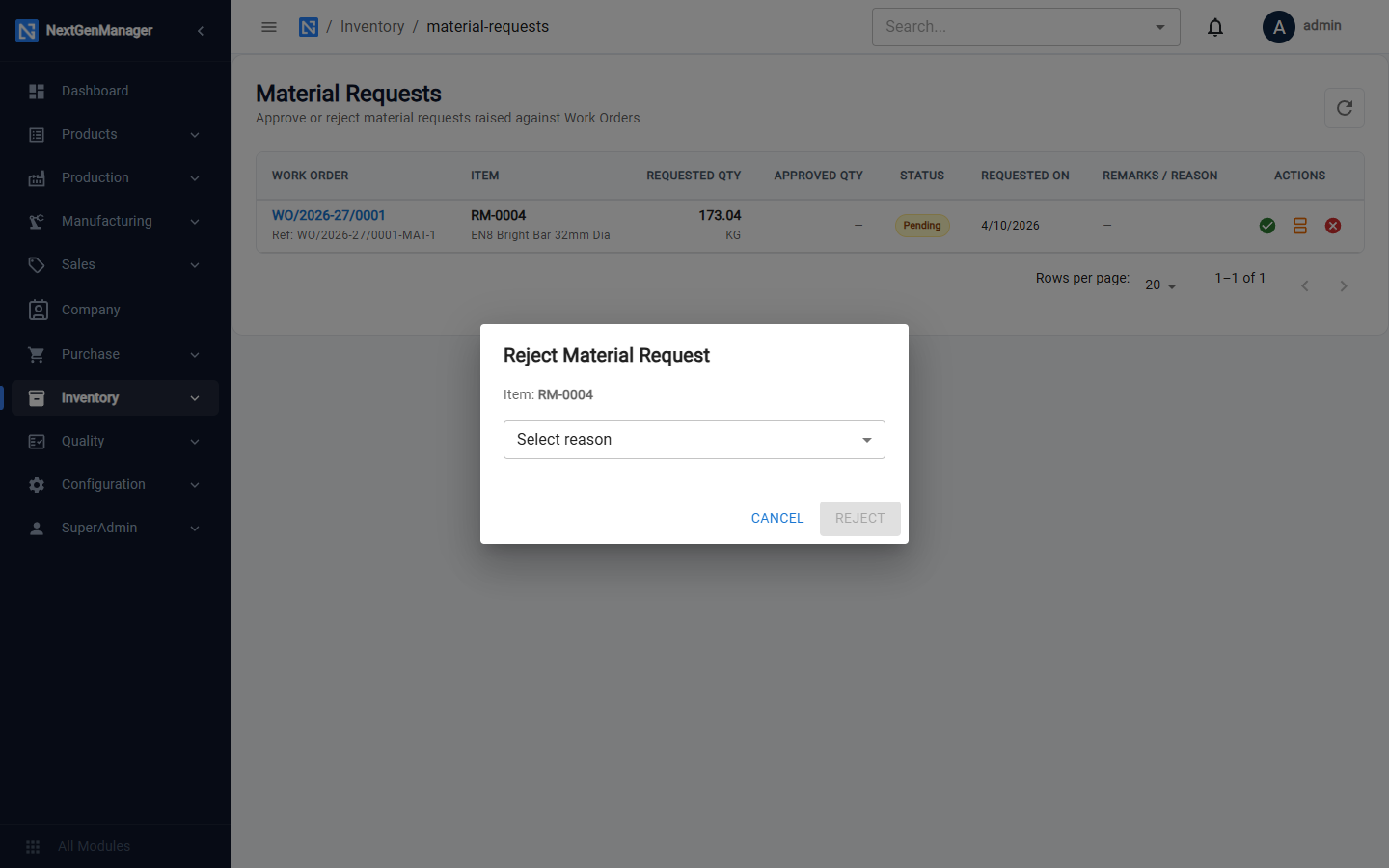Click the Inventory breadcrumb
Screen dimensions: 1389x868
pyautogui.click(x=372, y=27)
